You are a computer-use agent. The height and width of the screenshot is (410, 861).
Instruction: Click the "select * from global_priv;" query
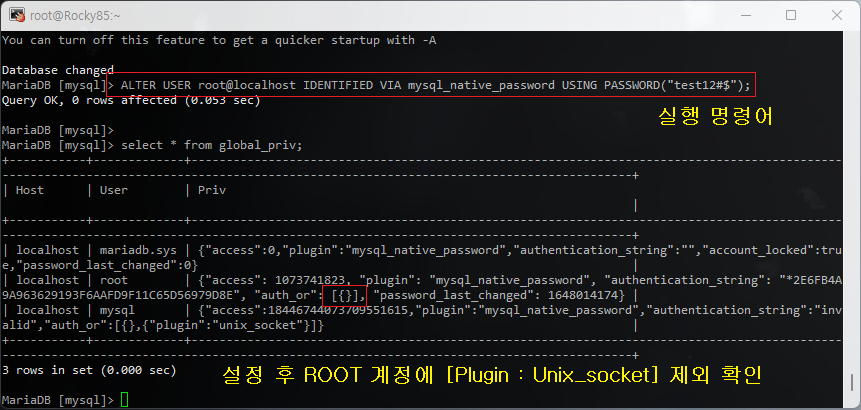point(211,145)
